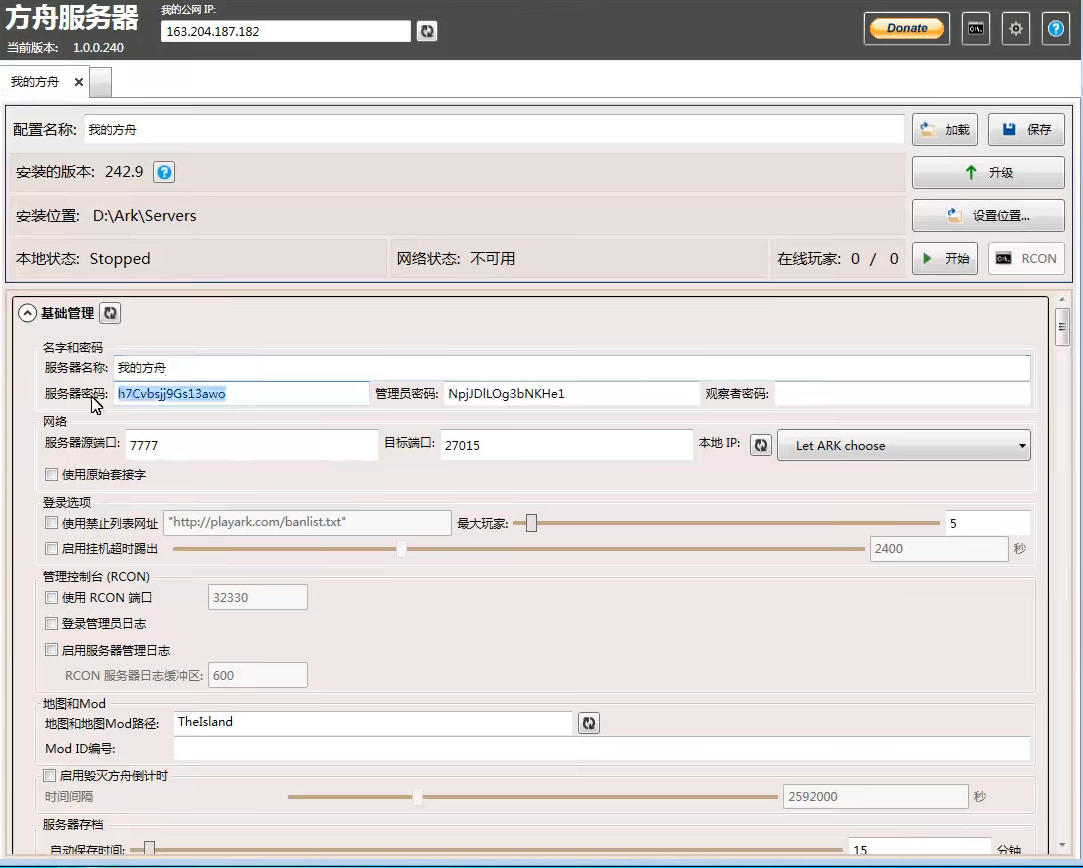Show installed version help info
The height and width of the screenshot is (868, 1083).
[x=164, y=172]
